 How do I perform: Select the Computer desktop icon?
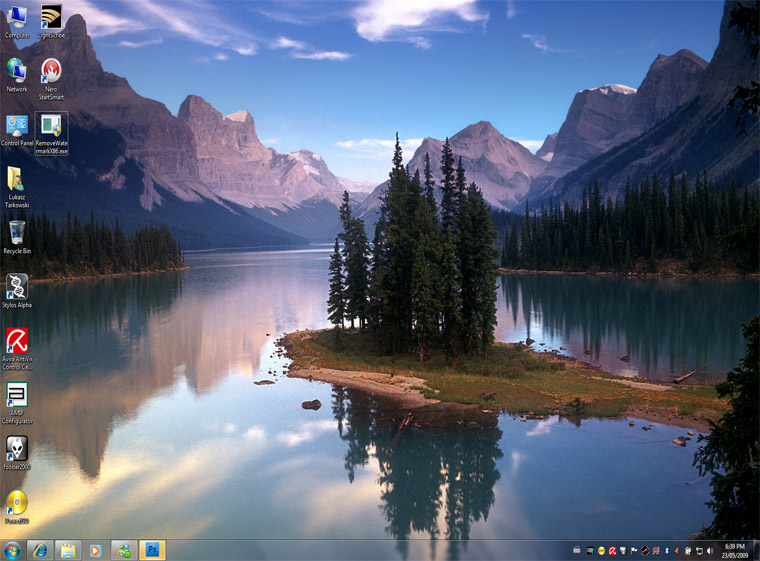click(17, 21)
